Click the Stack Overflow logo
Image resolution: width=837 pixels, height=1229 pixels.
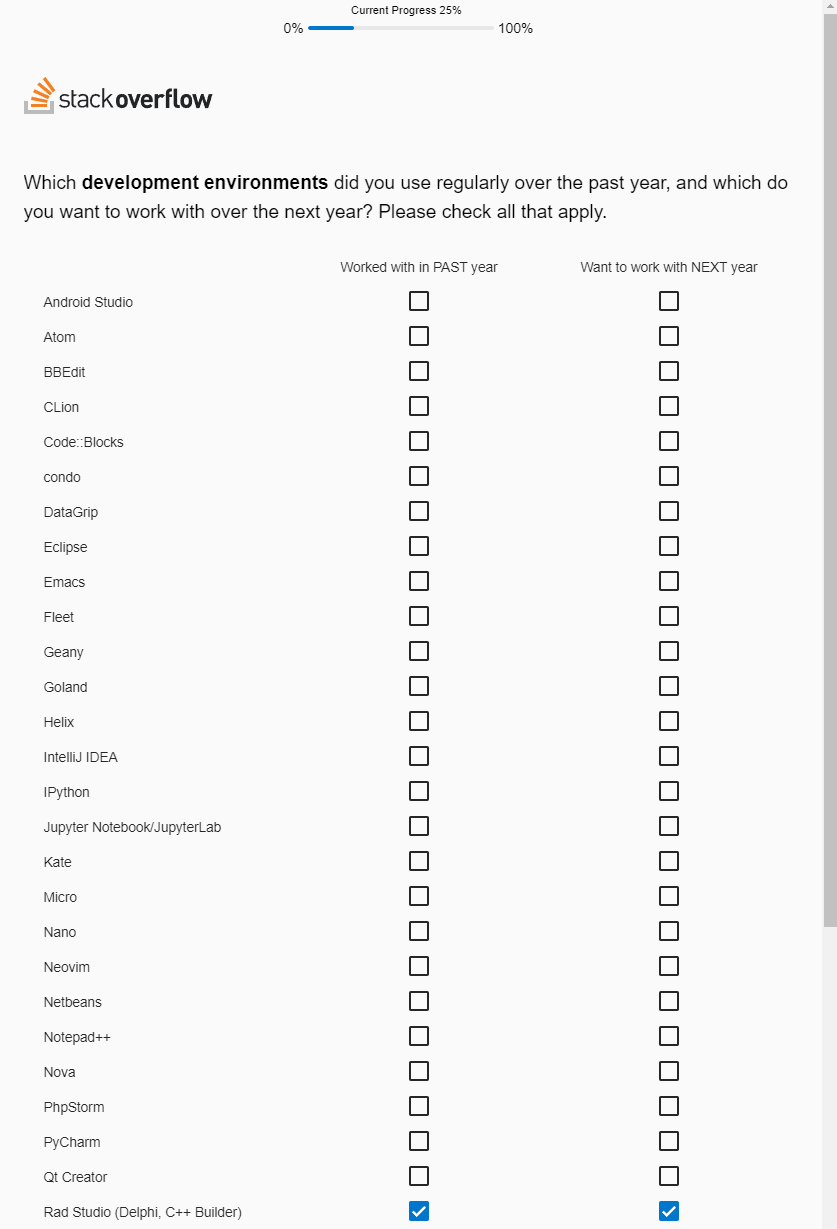[x=117, y=97]
